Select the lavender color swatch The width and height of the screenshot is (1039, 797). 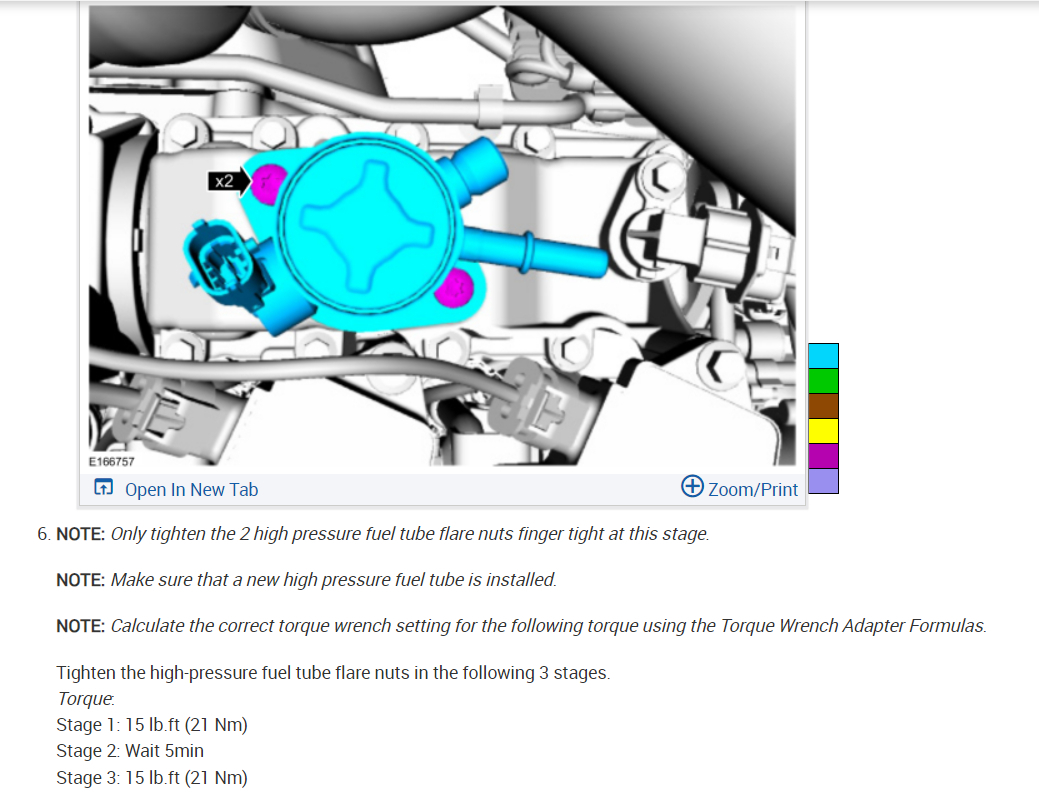click(x=824, y=481)
